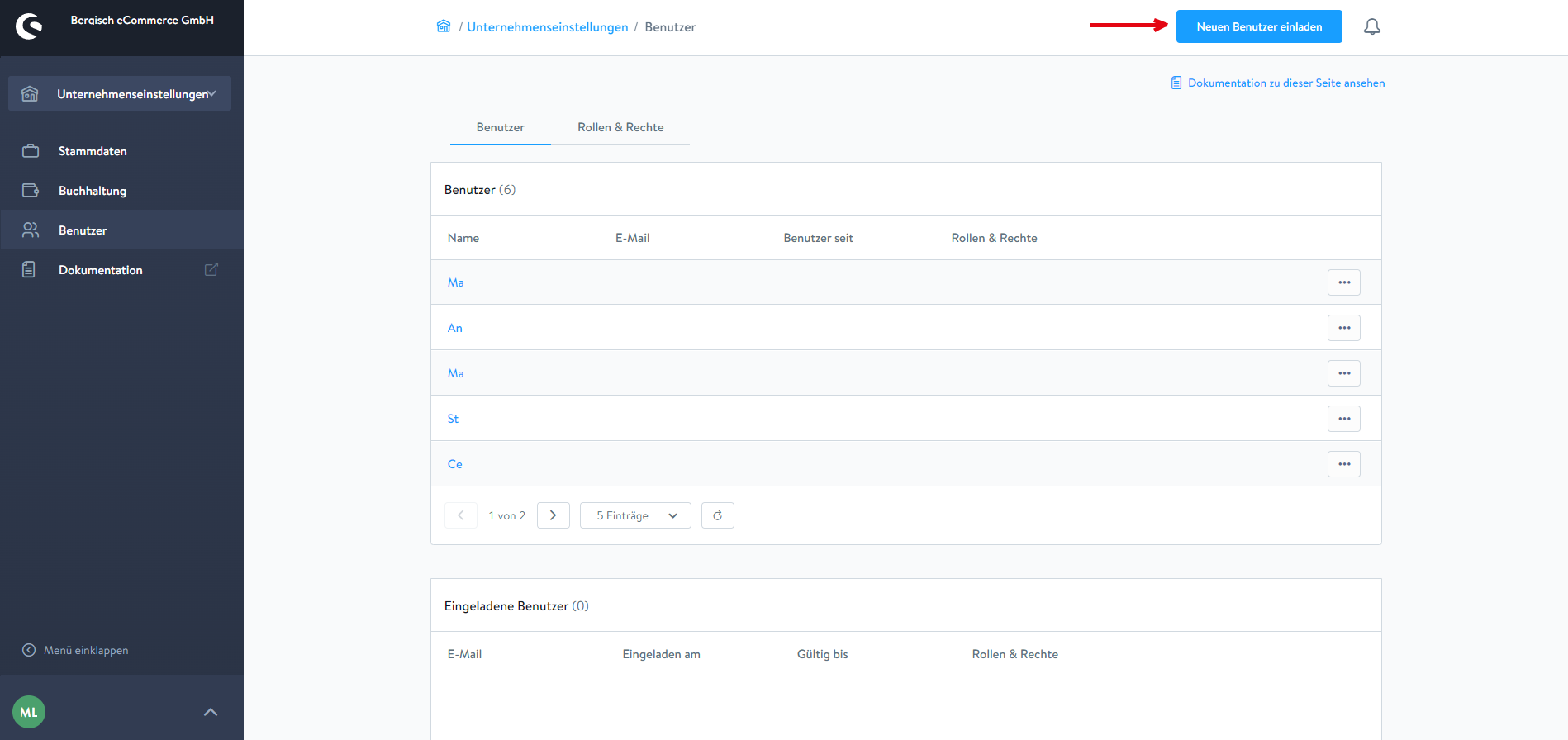
Task: Open three-dots menu for user St
Action: coord(1343,419)
